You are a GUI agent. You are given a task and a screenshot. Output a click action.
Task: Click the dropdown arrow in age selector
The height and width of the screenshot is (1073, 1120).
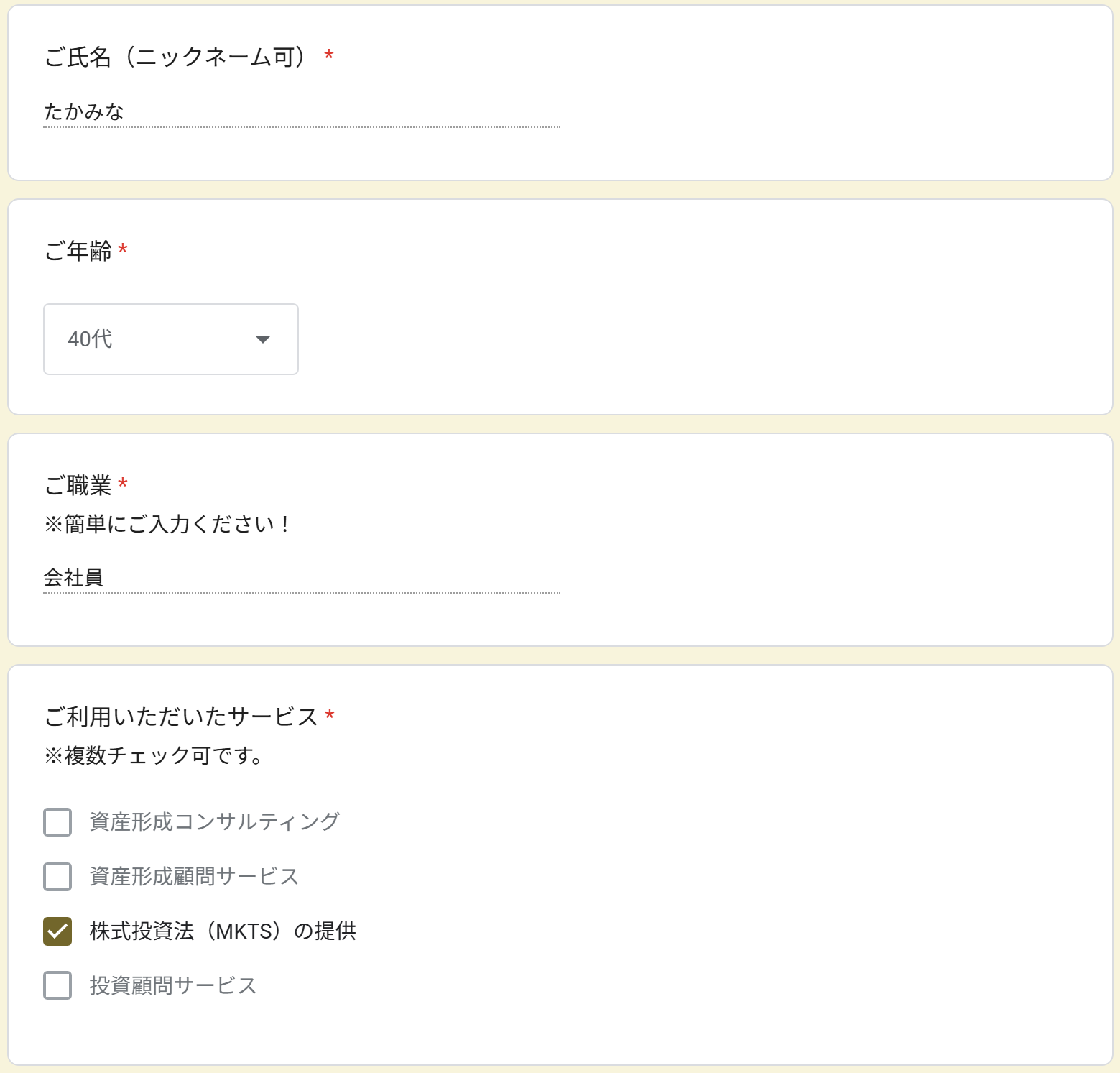click(x=263, y=339)
